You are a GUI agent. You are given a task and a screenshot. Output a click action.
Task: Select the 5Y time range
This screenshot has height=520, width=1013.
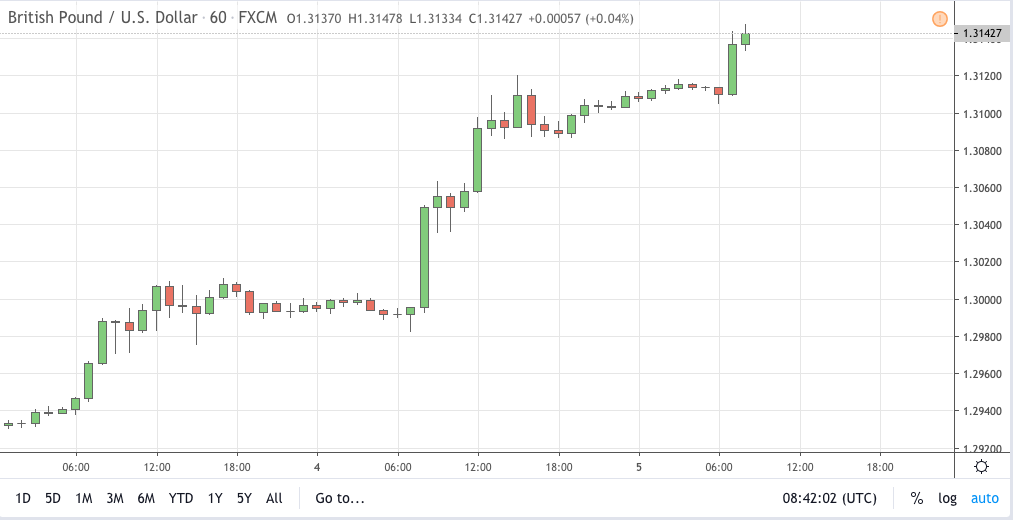244,498
